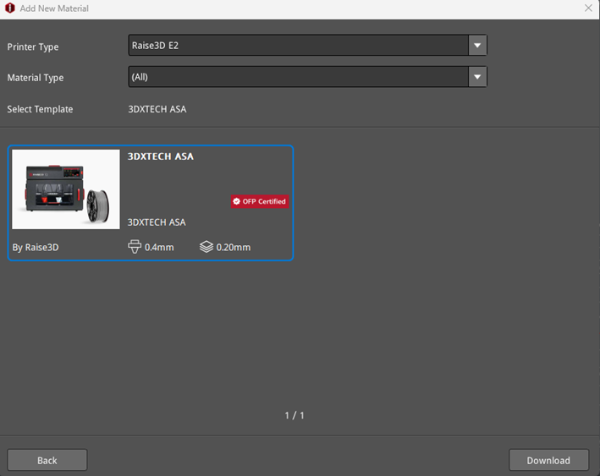
Task: Click the Raise3D app icon in title bar
Action: click(9, 9)
